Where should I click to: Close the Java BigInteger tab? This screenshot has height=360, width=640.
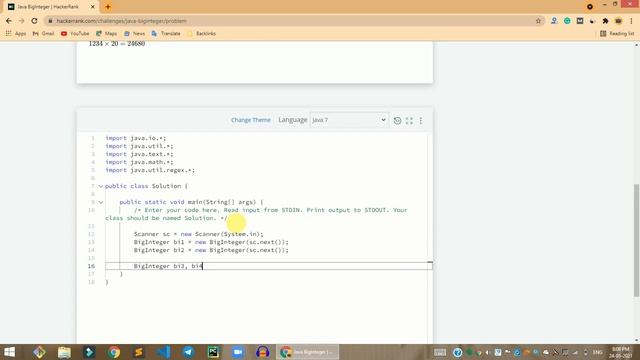coord(93,7)
